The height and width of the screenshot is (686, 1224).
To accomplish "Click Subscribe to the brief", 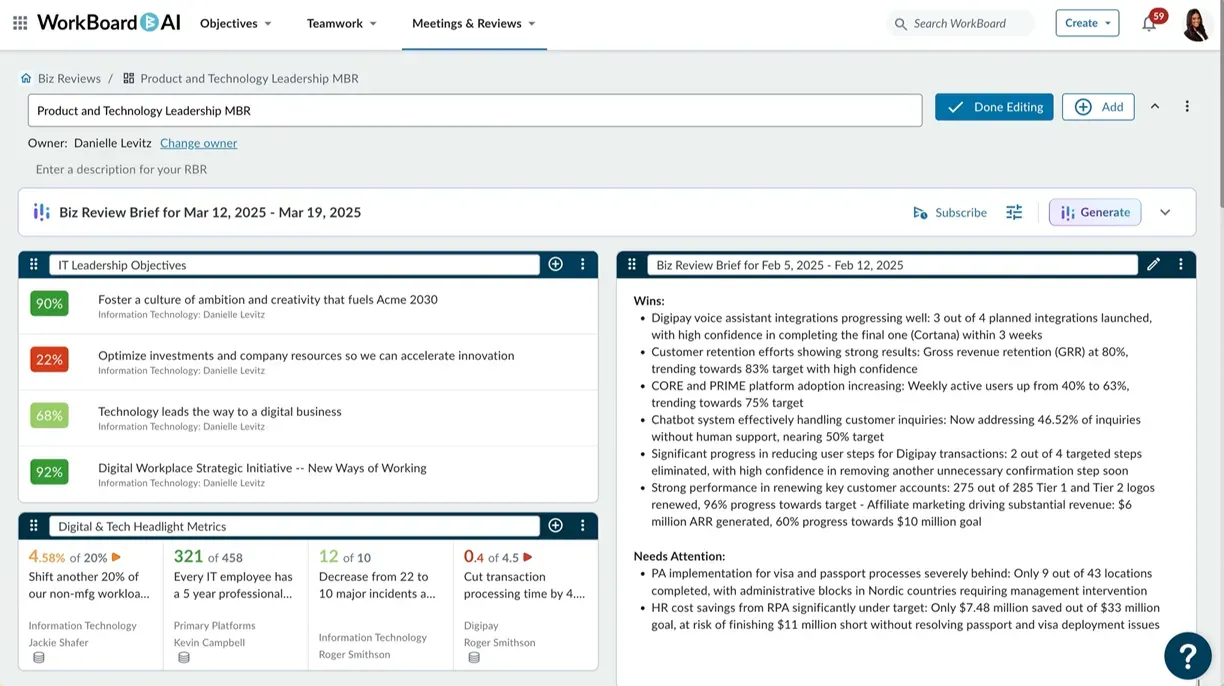I will coord(950,212).
